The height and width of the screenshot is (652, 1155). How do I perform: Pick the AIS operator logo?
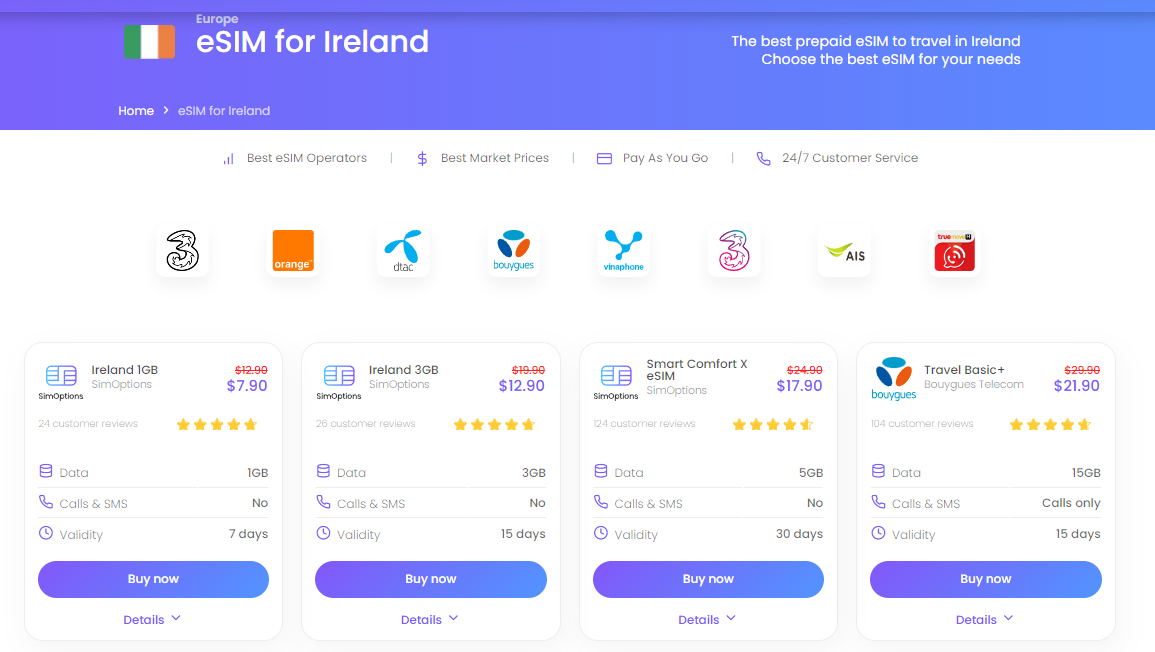click(844, 250)
